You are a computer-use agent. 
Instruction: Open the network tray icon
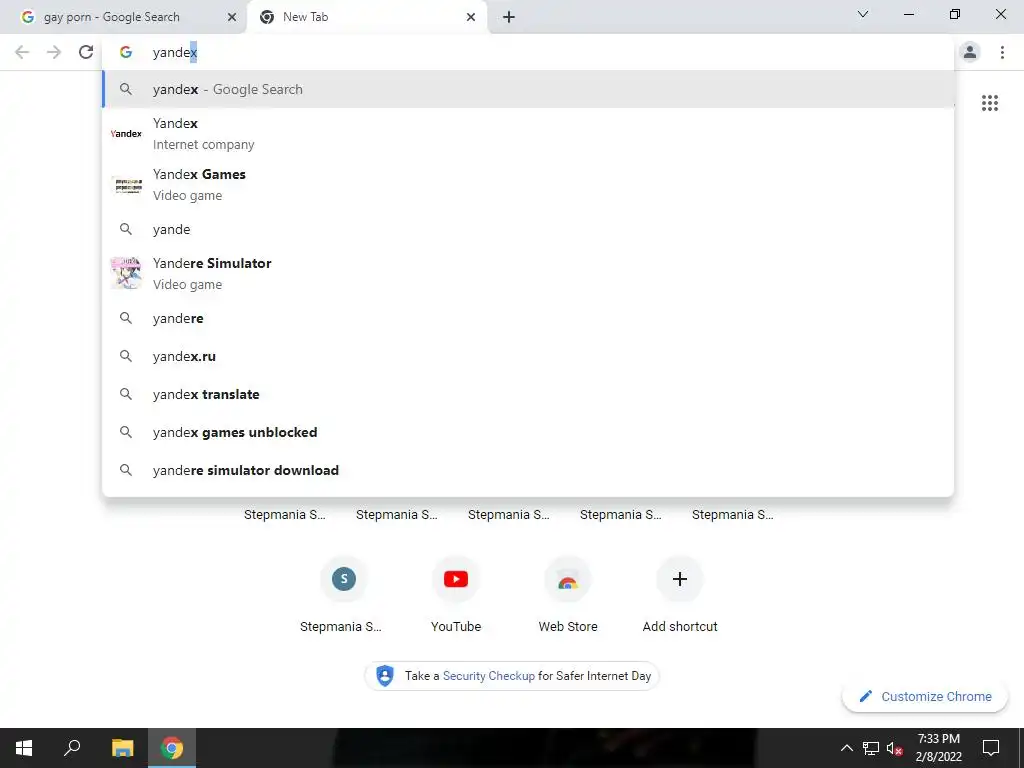(x=871, y=748)
